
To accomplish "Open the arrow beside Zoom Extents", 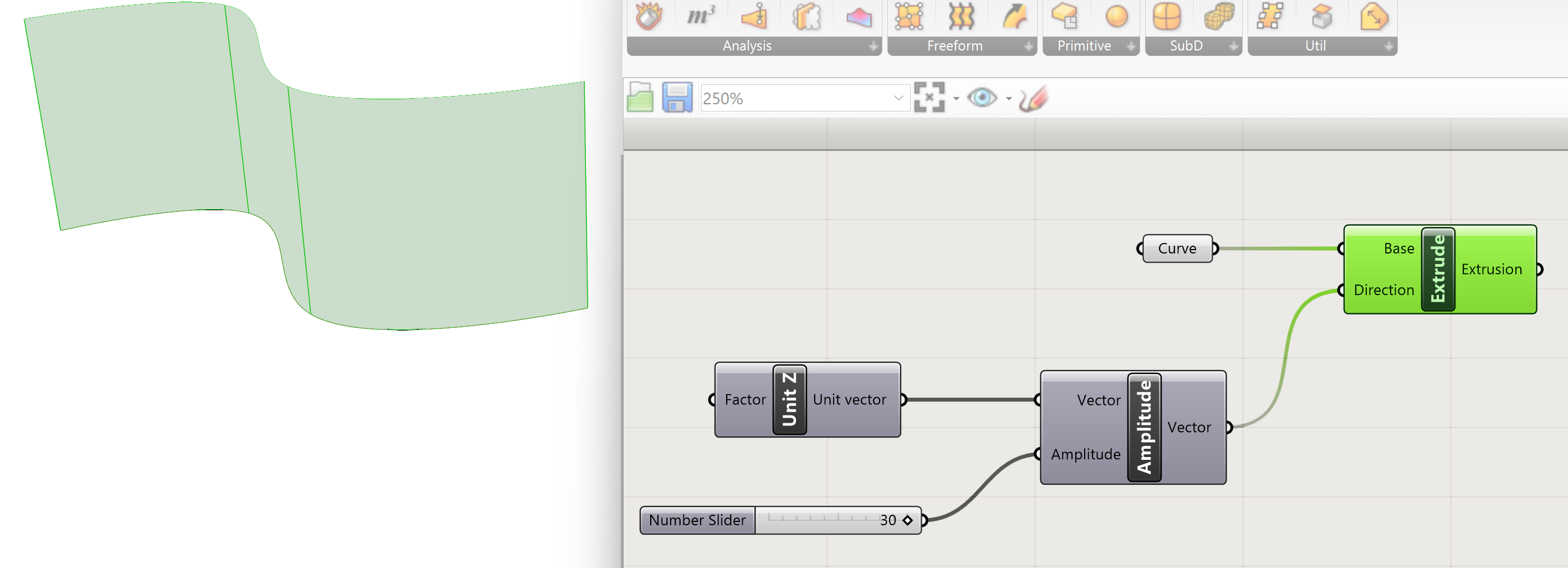I will point(956,99).
